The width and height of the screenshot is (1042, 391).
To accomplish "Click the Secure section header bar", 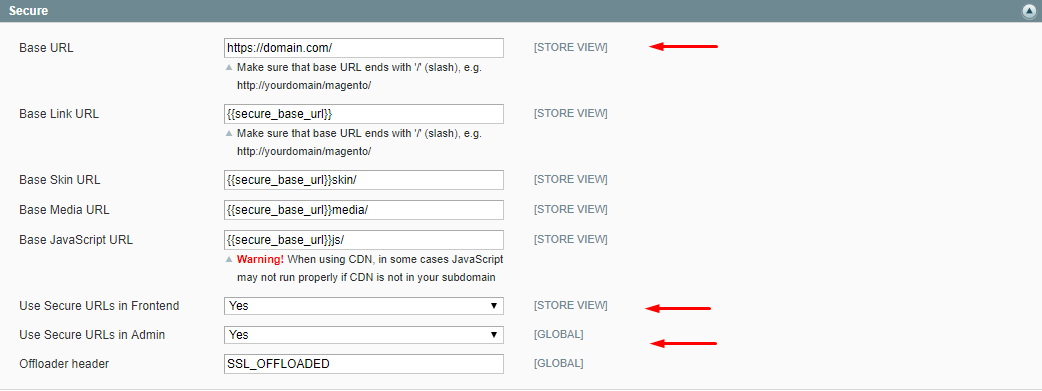I will (x=521, y=11).
